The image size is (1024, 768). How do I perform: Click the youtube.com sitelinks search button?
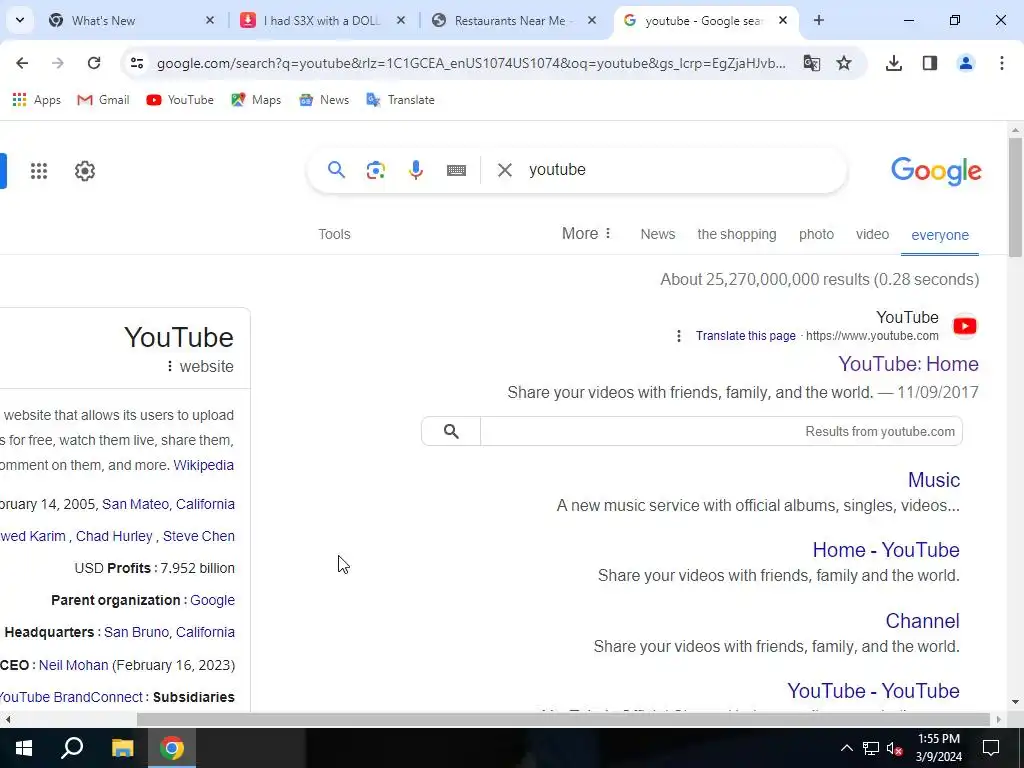451,431
